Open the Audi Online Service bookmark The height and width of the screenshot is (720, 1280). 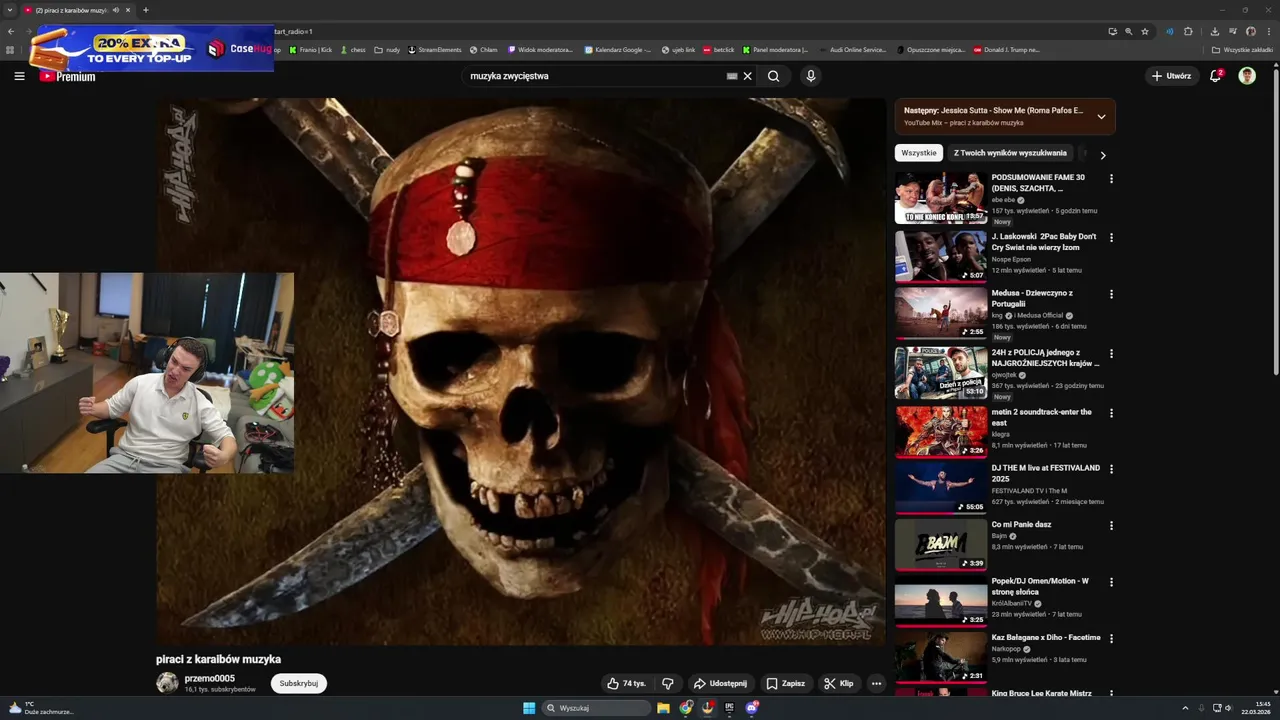click(x=853, y=49)
